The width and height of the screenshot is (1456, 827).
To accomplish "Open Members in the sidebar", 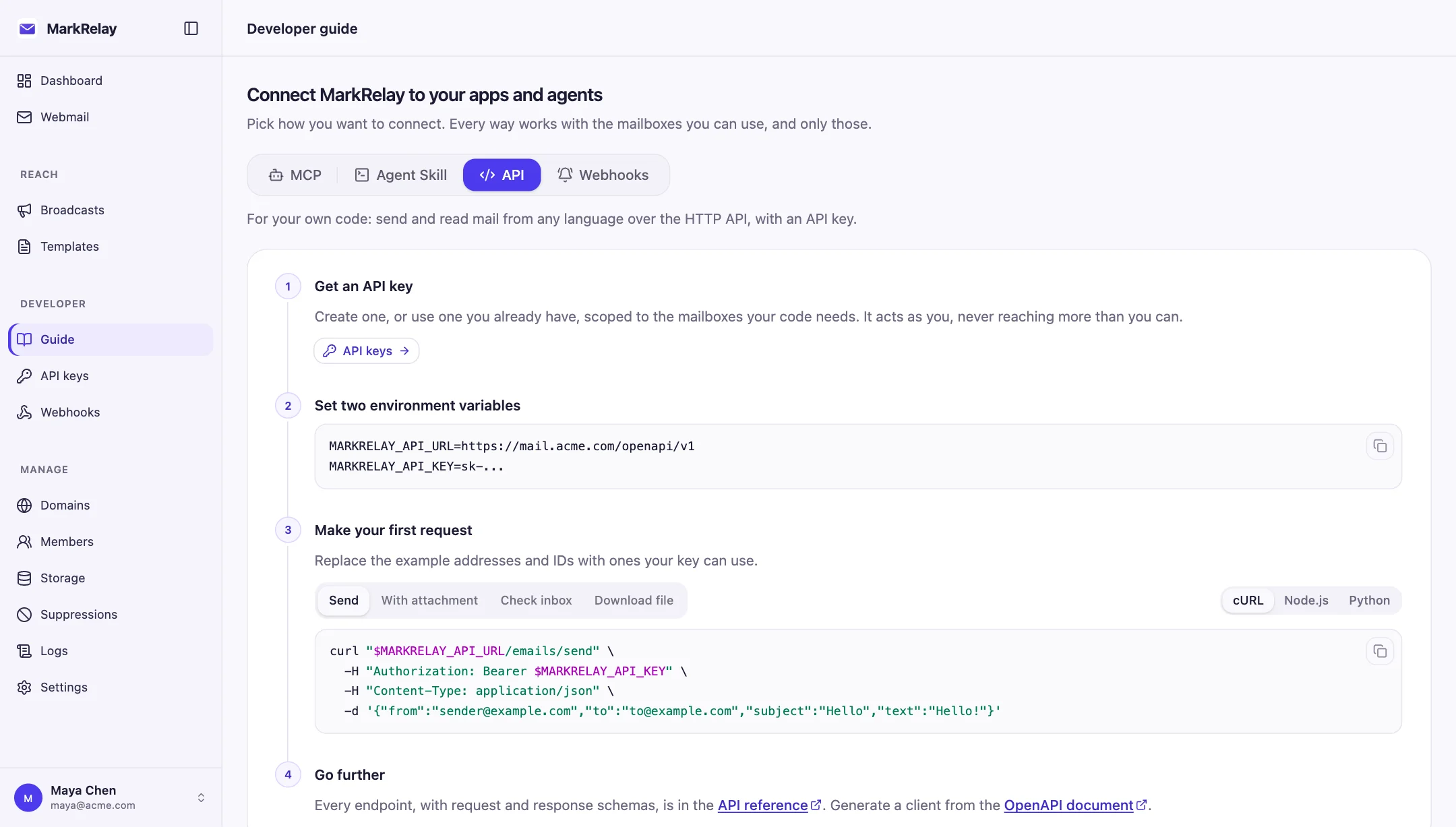I will pos(111,542).
